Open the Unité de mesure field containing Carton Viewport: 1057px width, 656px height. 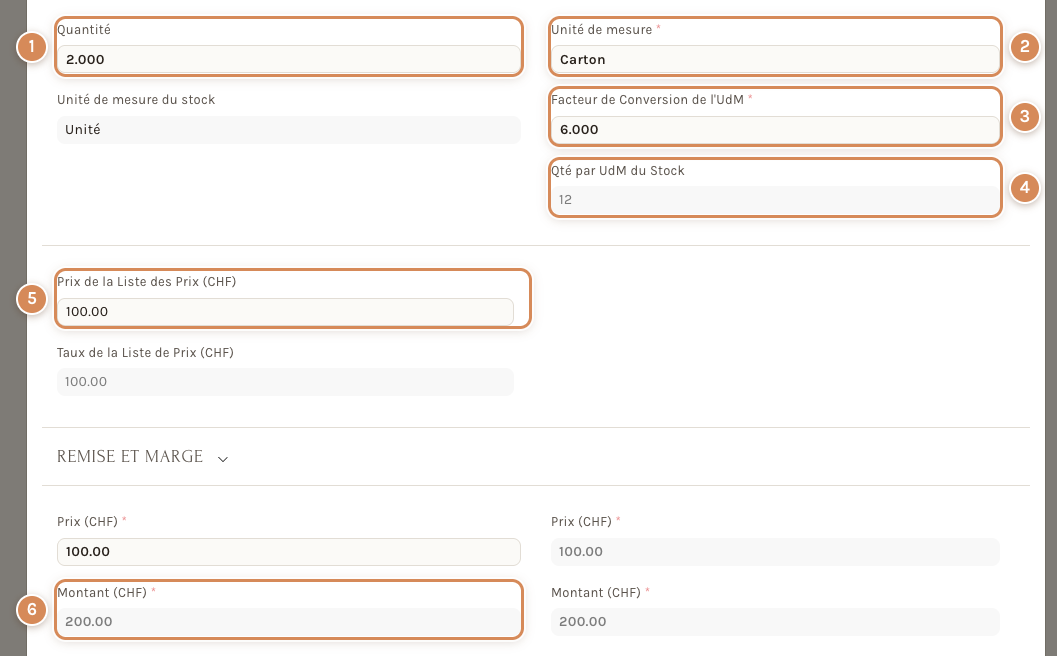pos(775,59)
